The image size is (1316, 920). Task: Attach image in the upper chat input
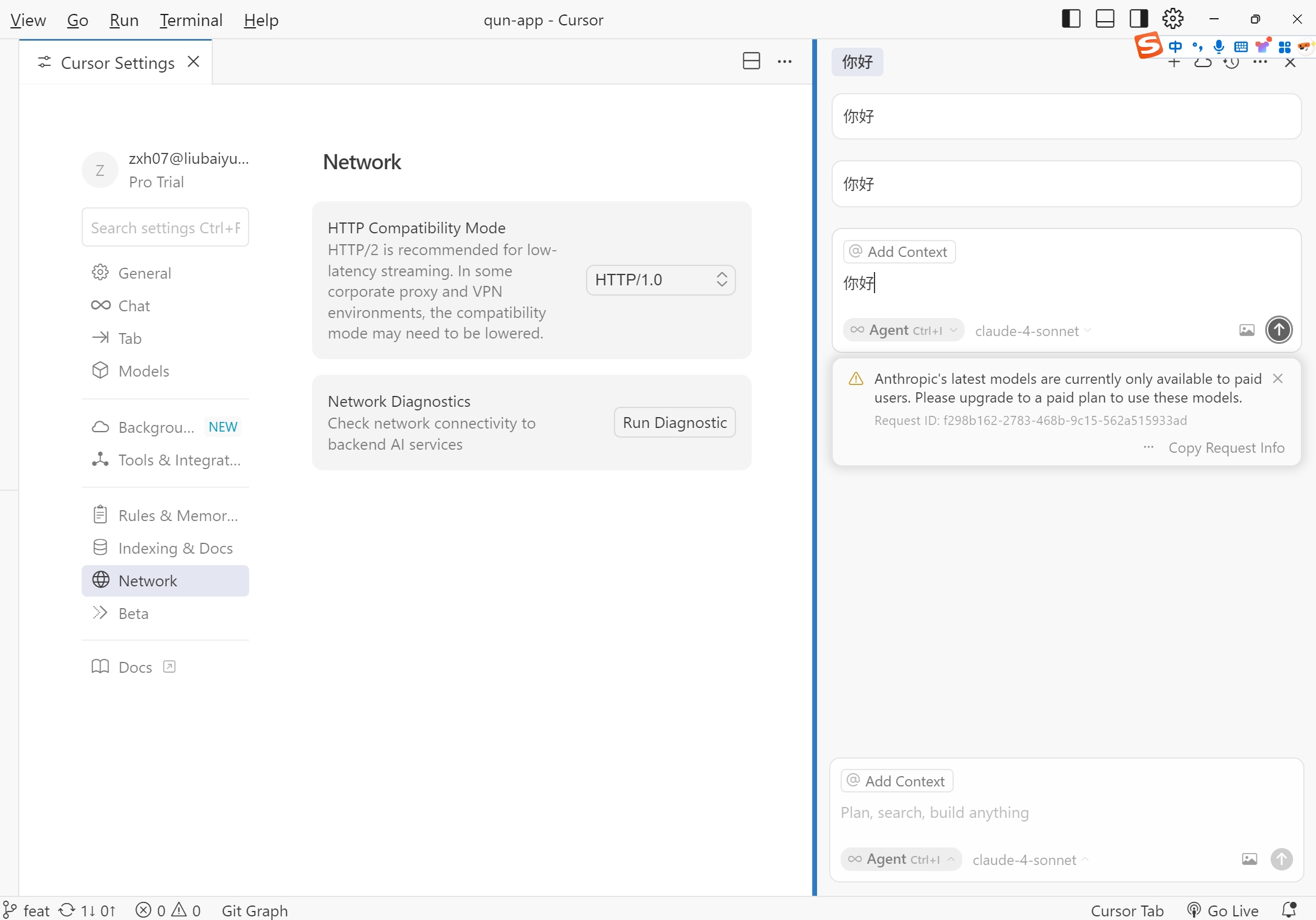point(1246,330)
